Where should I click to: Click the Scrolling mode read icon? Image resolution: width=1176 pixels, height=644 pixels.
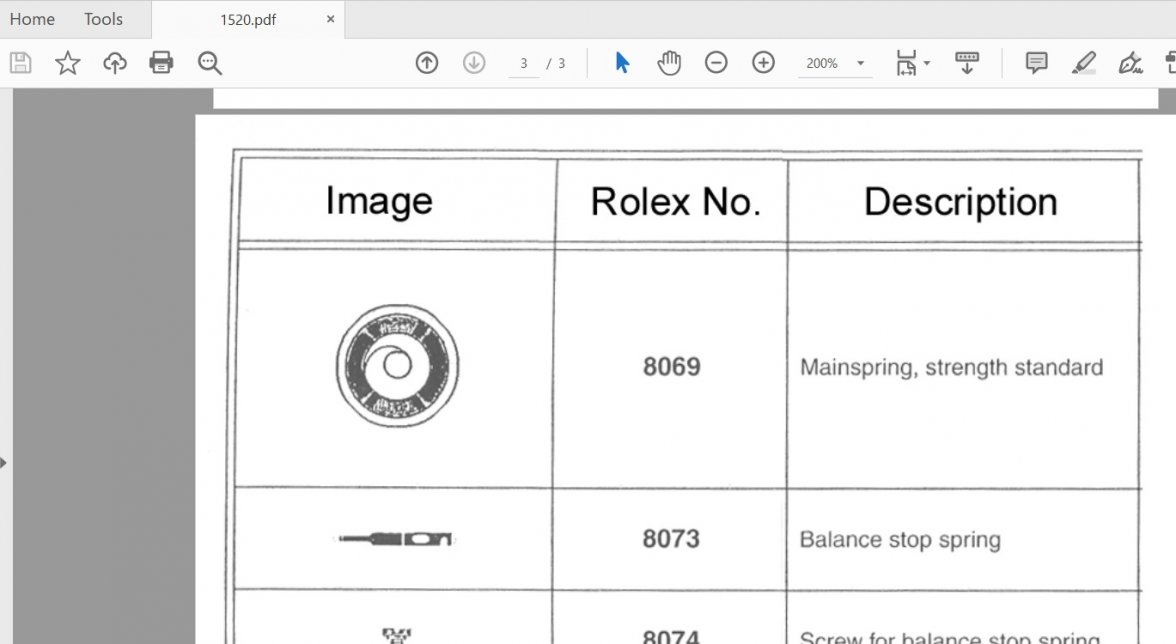pos(967,63)
